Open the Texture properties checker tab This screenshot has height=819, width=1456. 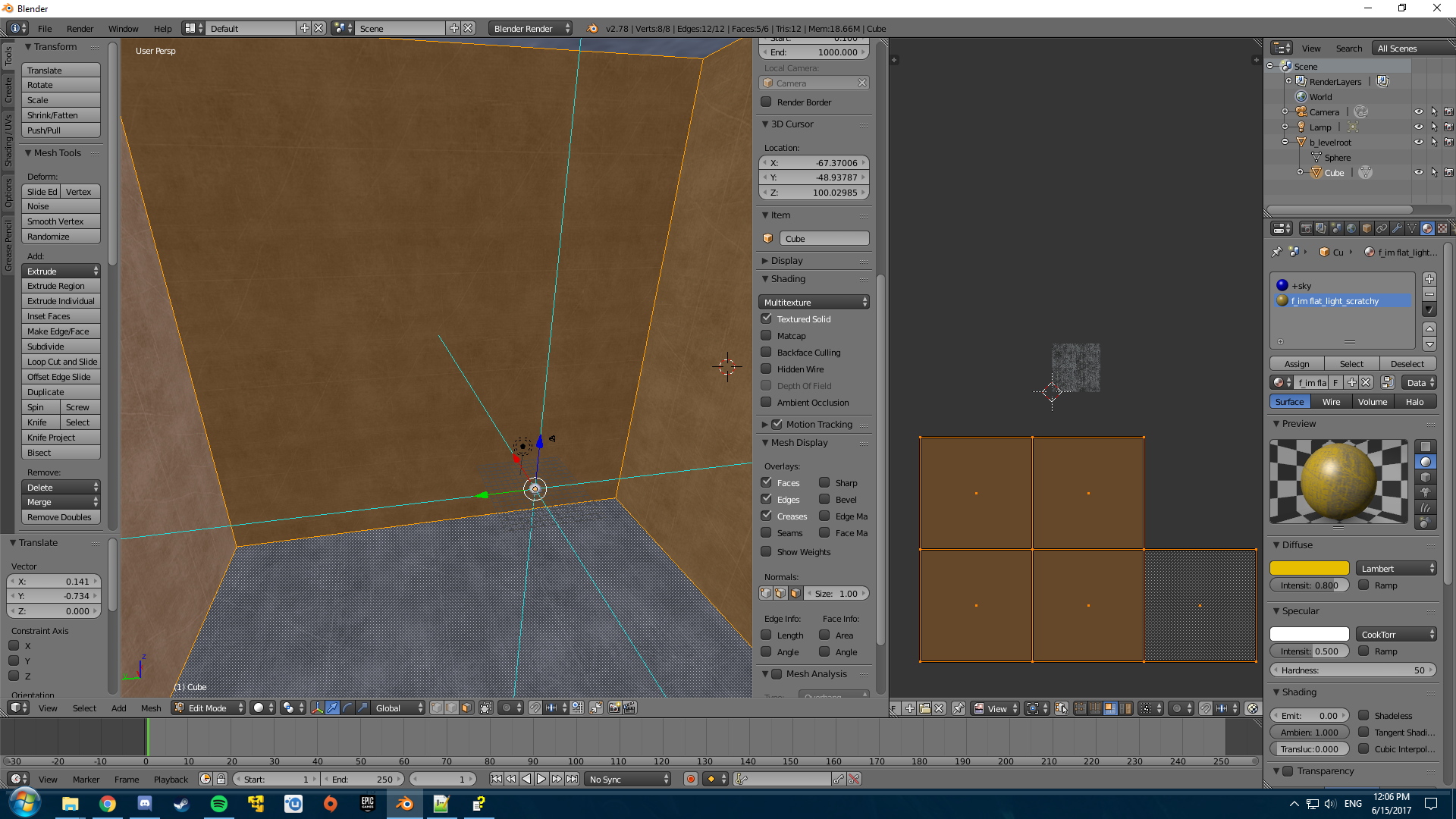tap(1442, 228)
